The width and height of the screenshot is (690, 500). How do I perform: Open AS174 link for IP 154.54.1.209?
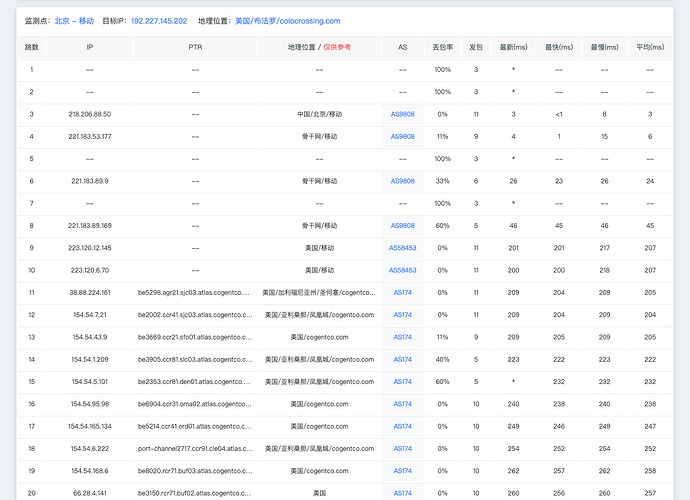click(x=403, y=359)
